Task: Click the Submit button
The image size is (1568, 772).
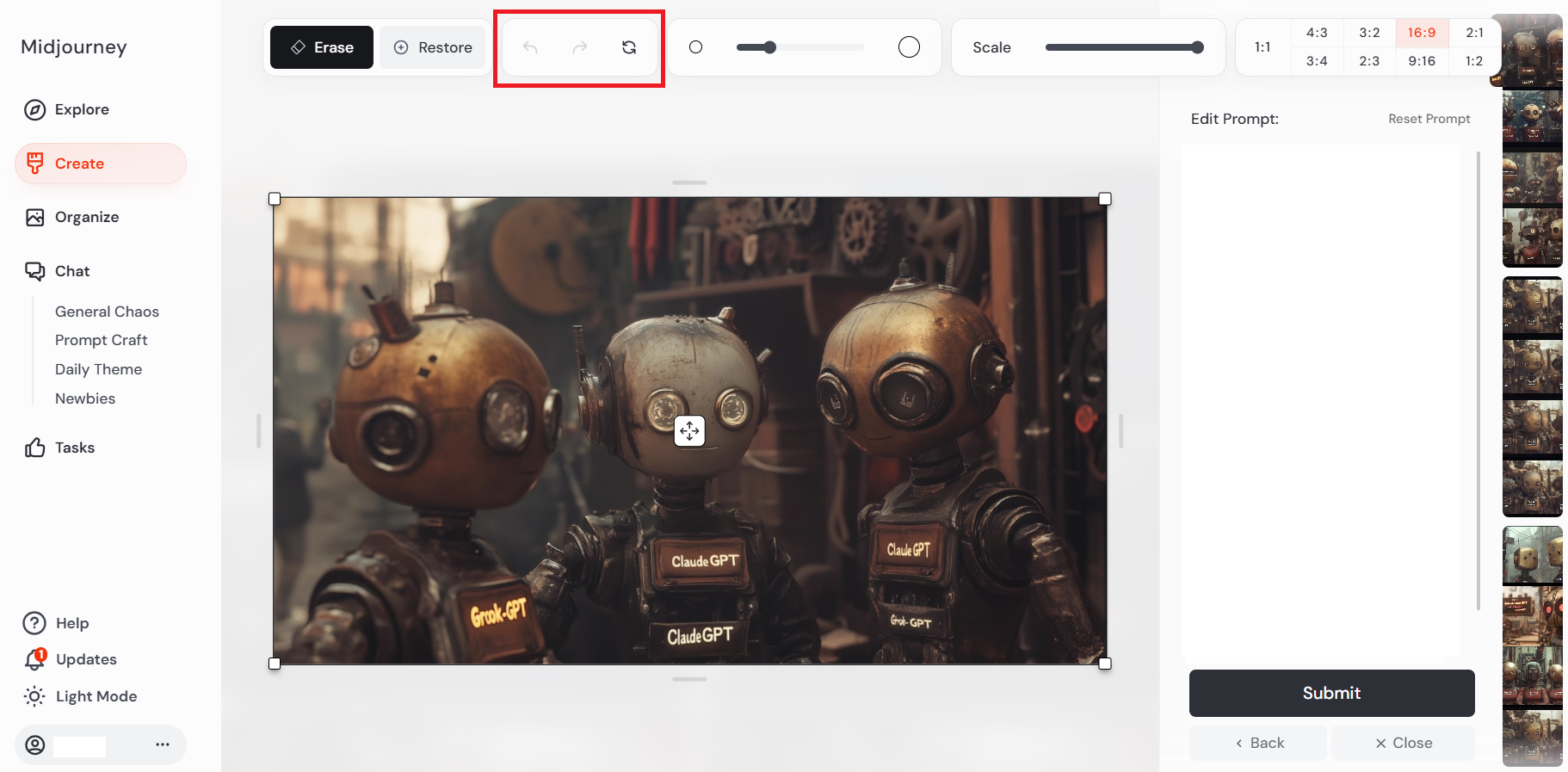Action: 1331,693
